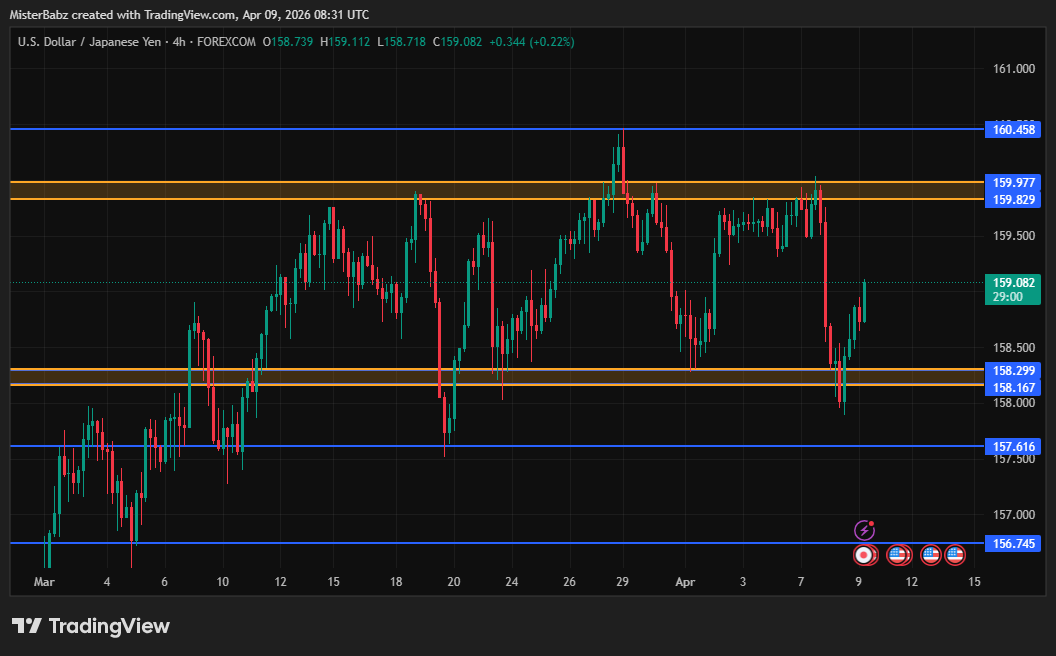Click the U.S. Dollar / Japanese Yen symbol title

[90, 42]
